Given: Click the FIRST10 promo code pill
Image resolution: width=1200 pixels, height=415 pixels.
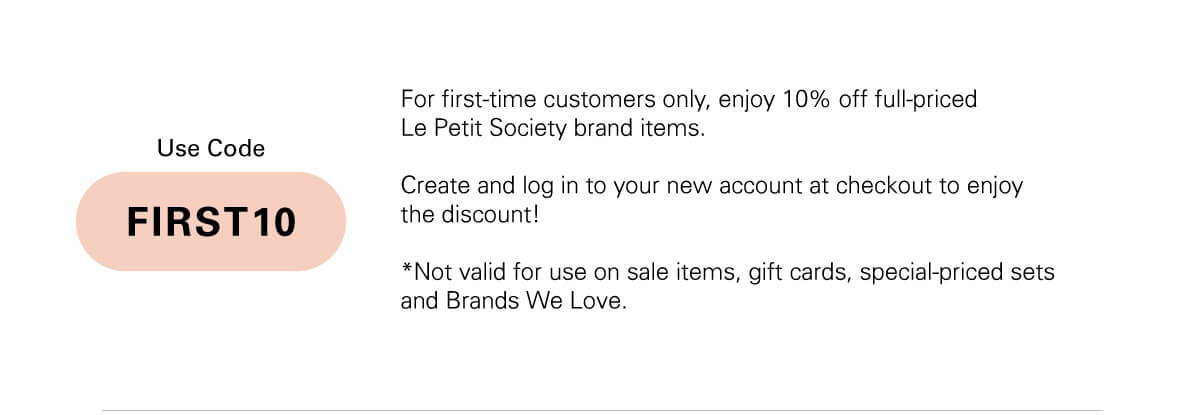Looking at the screenshot, I should point(211,221).
